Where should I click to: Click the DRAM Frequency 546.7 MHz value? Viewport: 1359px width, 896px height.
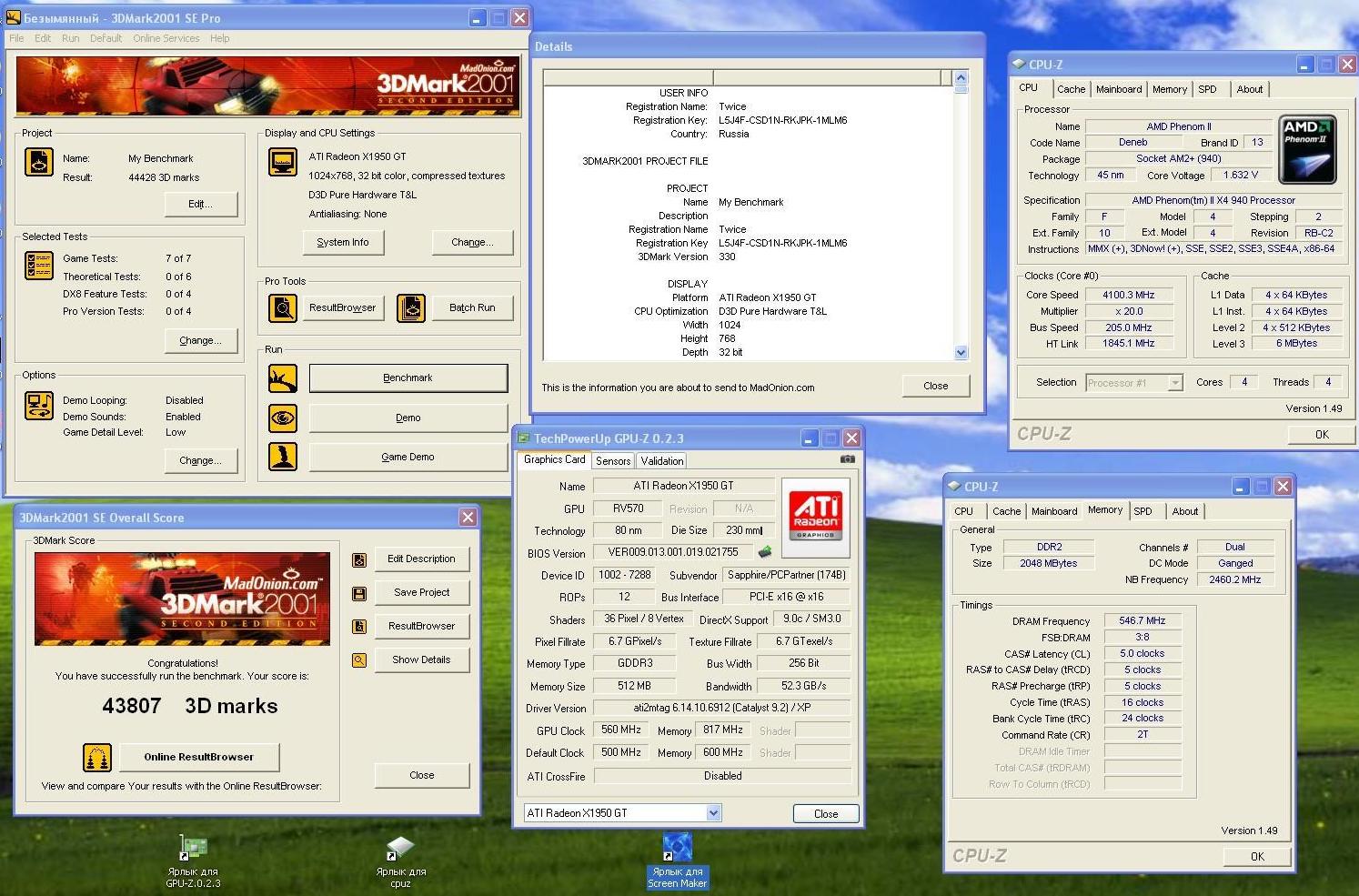[x=1143, y=621]
